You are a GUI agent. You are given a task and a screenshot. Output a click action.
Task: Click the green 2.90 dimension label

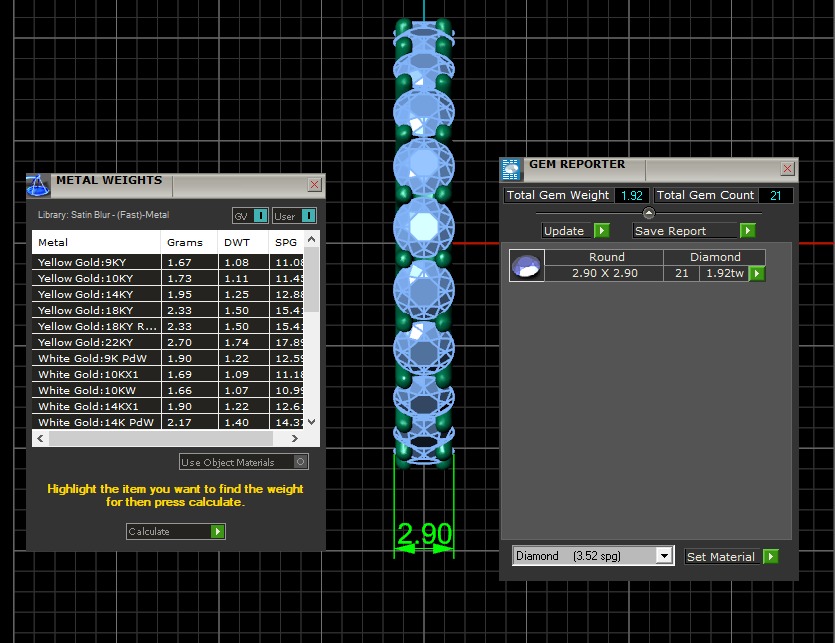pyautogui.click(x=424, y=533)
